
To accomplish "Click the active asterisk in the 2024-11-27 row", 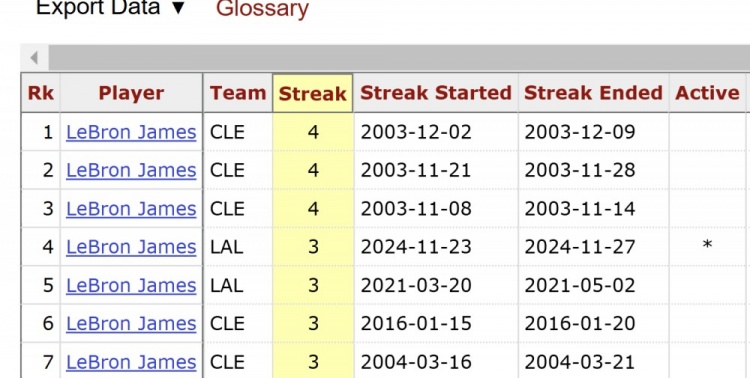I will point(707,246).
